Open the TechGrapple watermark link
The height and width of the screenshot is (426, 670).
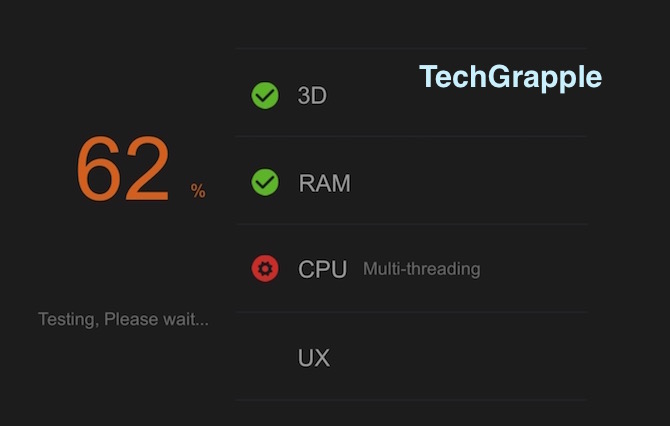coord(510,77)
